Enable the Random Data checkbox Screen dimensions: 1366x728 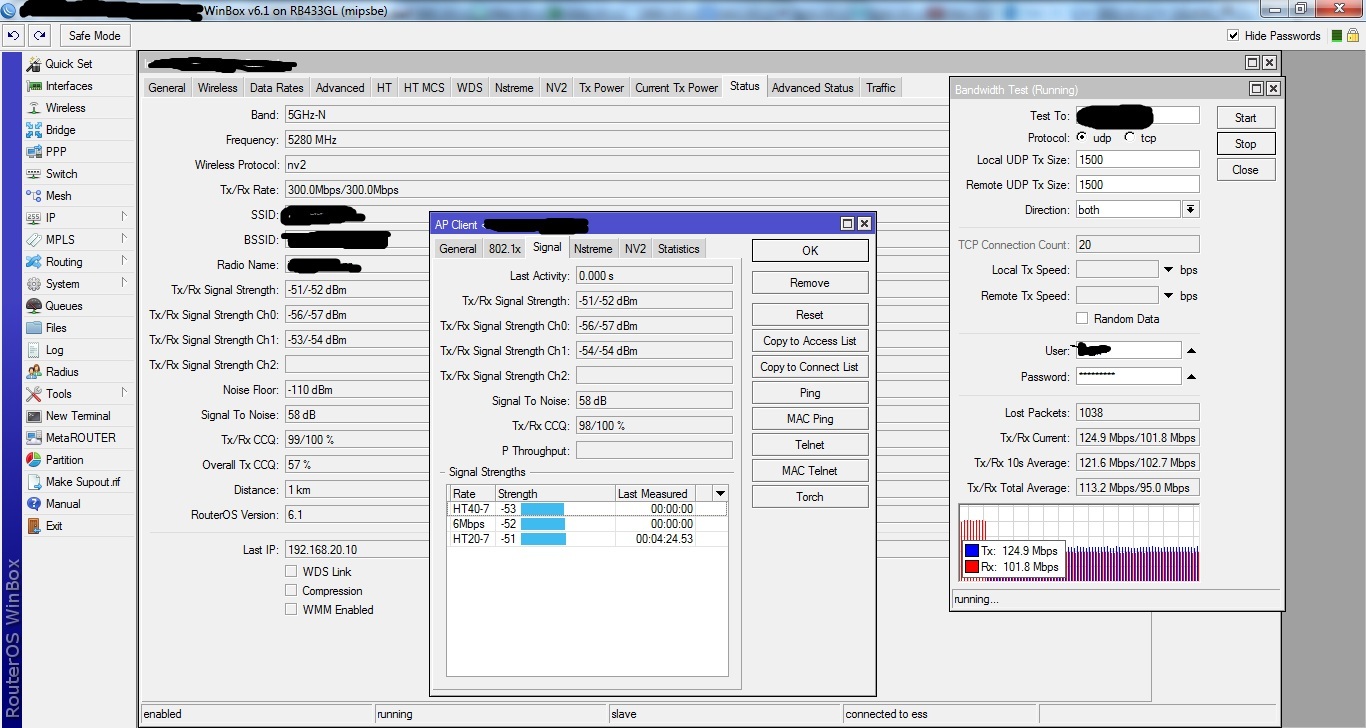1082,319
